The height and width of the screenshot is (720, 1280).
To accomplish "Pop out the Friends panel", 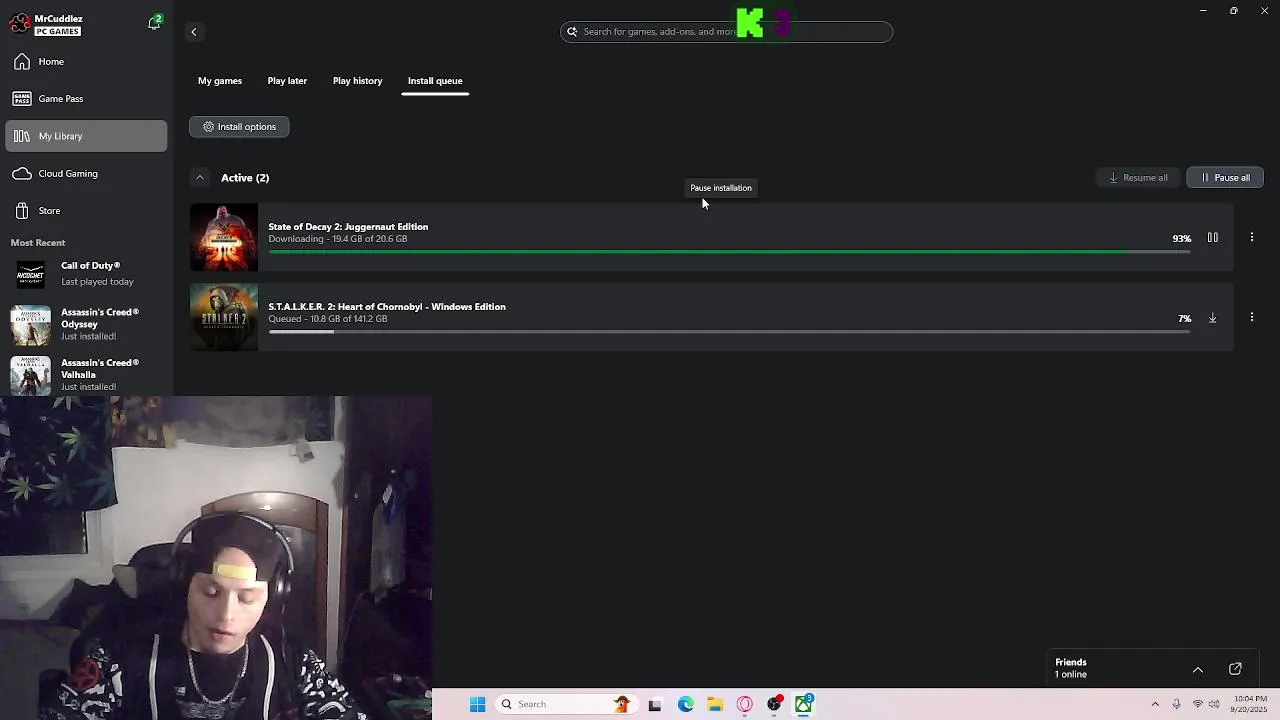I will pyautogui.click(x=1235, y=669).
